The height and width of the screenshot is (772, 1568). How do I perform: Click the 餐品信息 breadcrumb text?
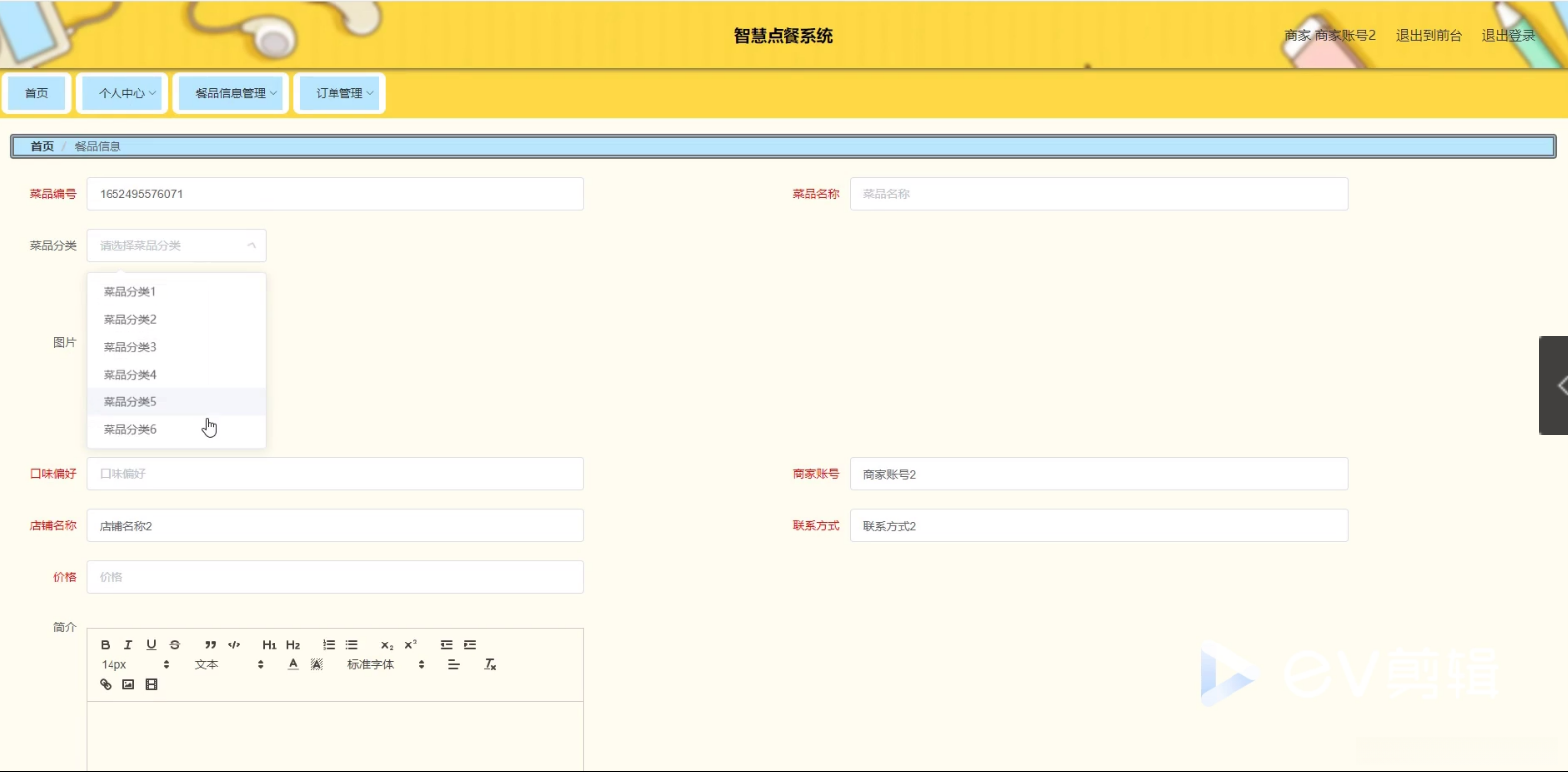tap(98, 146)
